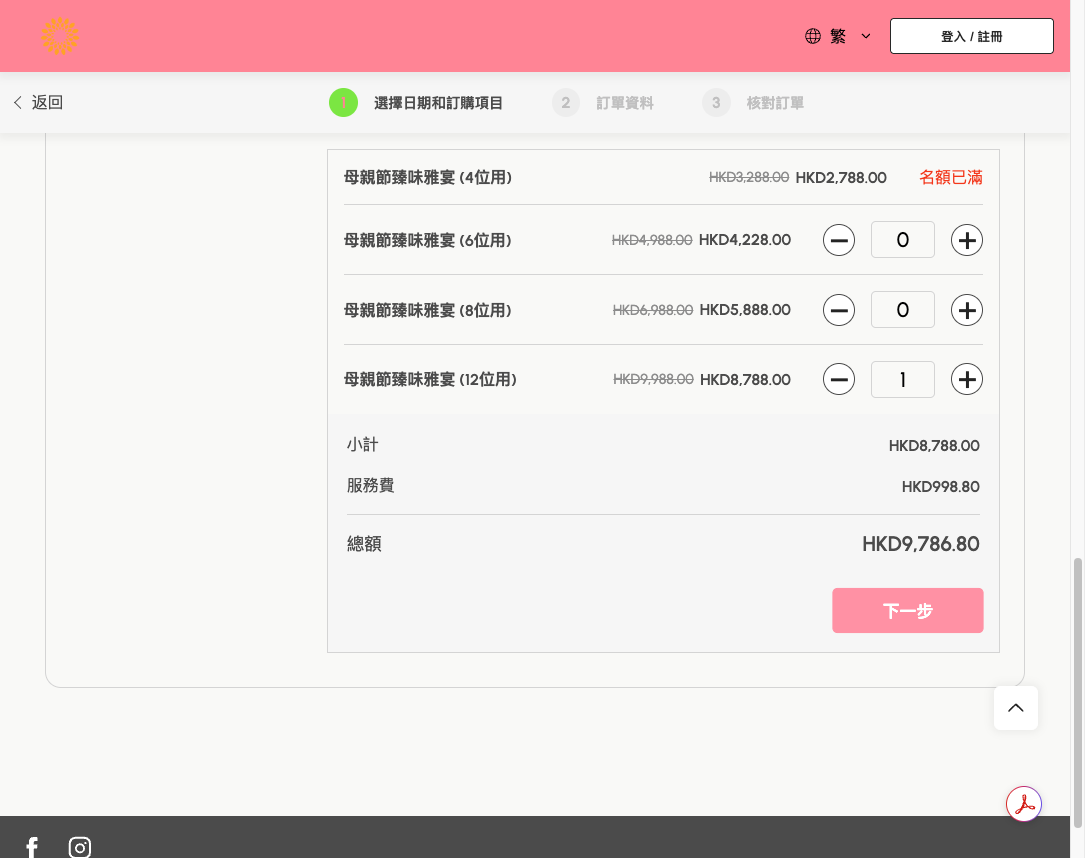This screenshot has height=858, width=1085.
Task: Click total amount HKD9,786.80
Action: 920,544
